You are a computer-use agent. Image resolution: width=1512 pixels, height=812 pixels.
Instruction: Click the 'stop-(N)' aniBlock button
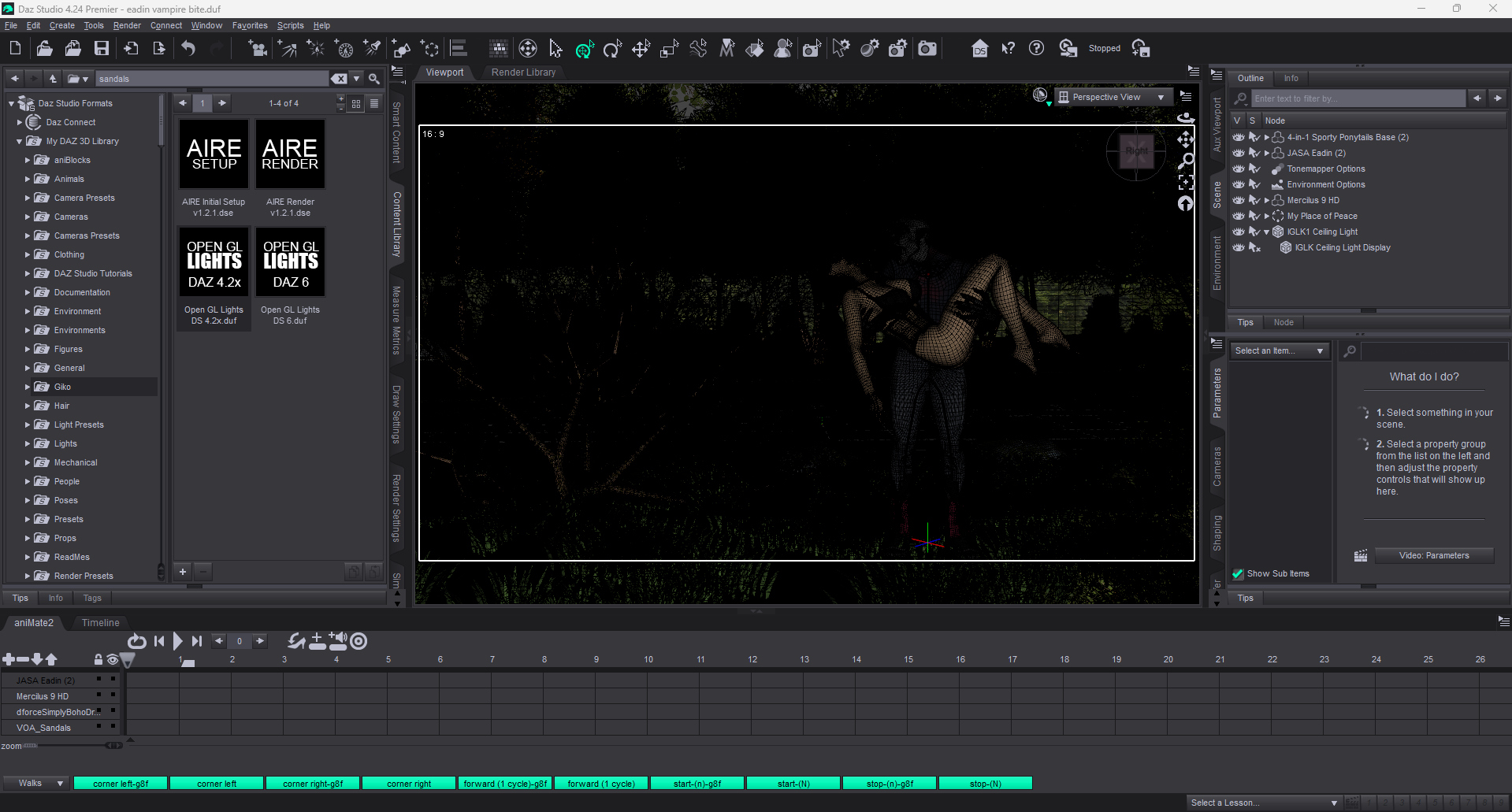985,783
